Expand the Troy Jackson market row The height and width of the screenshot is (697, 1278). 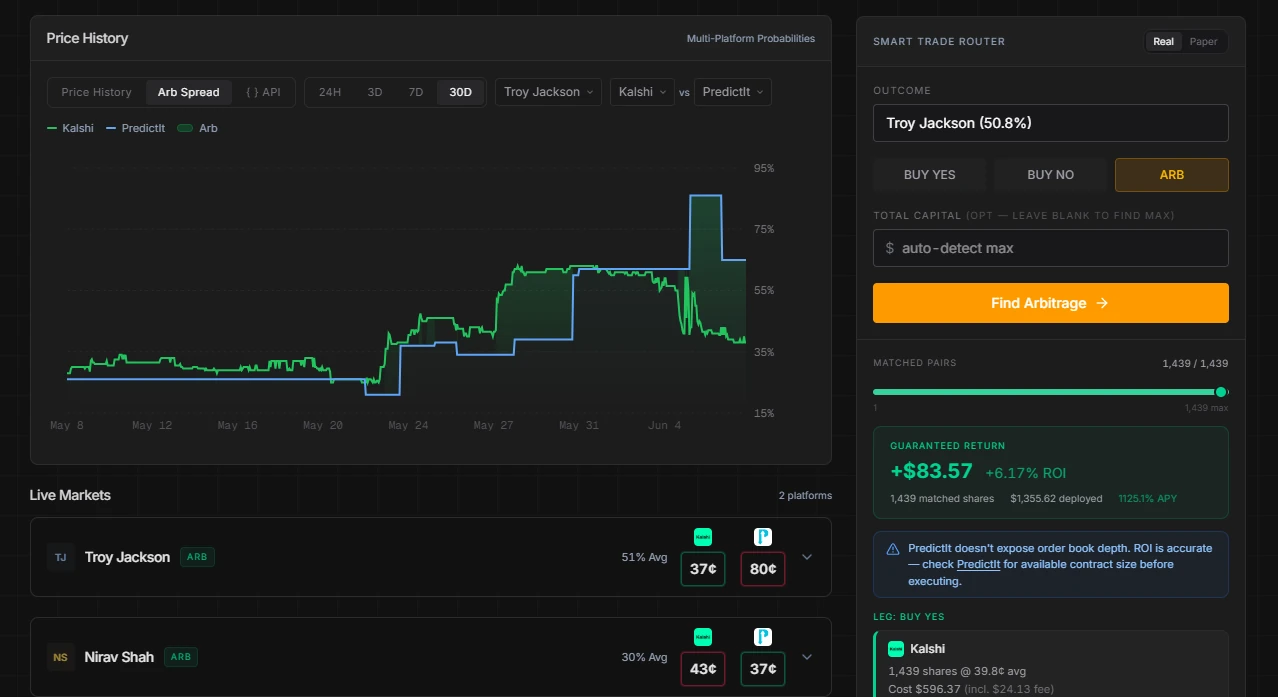coord(807,557)
